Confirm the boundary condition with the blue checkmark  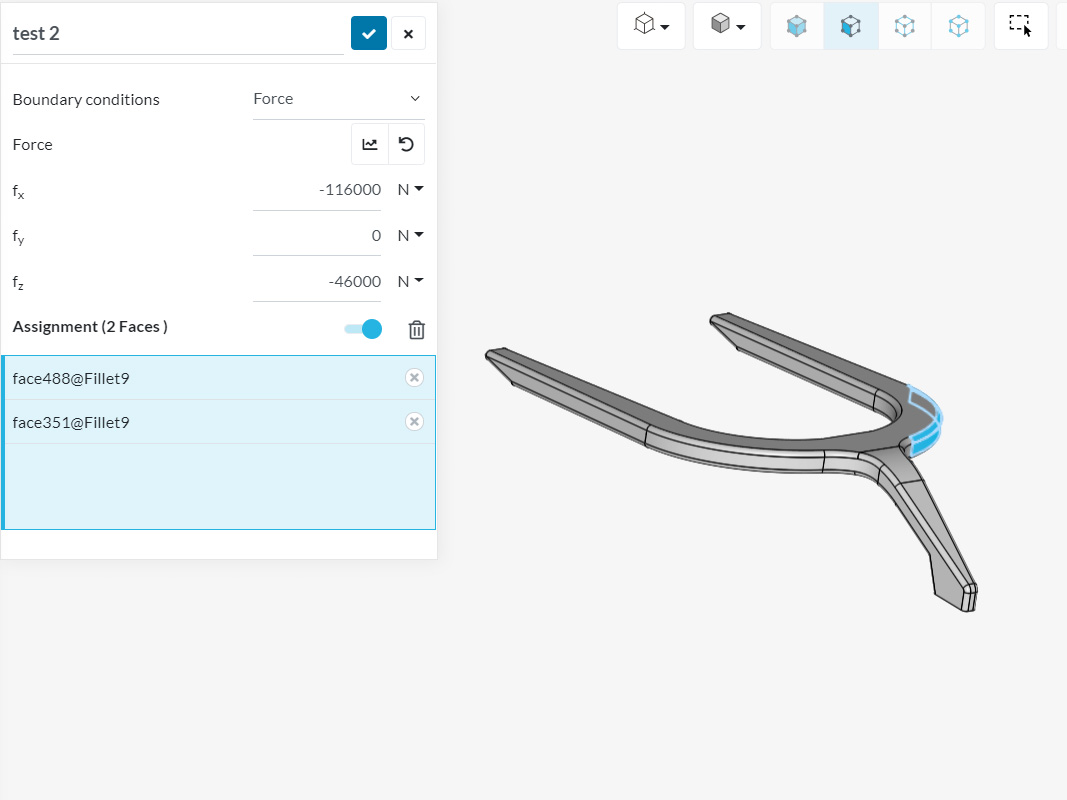(369, 33)
